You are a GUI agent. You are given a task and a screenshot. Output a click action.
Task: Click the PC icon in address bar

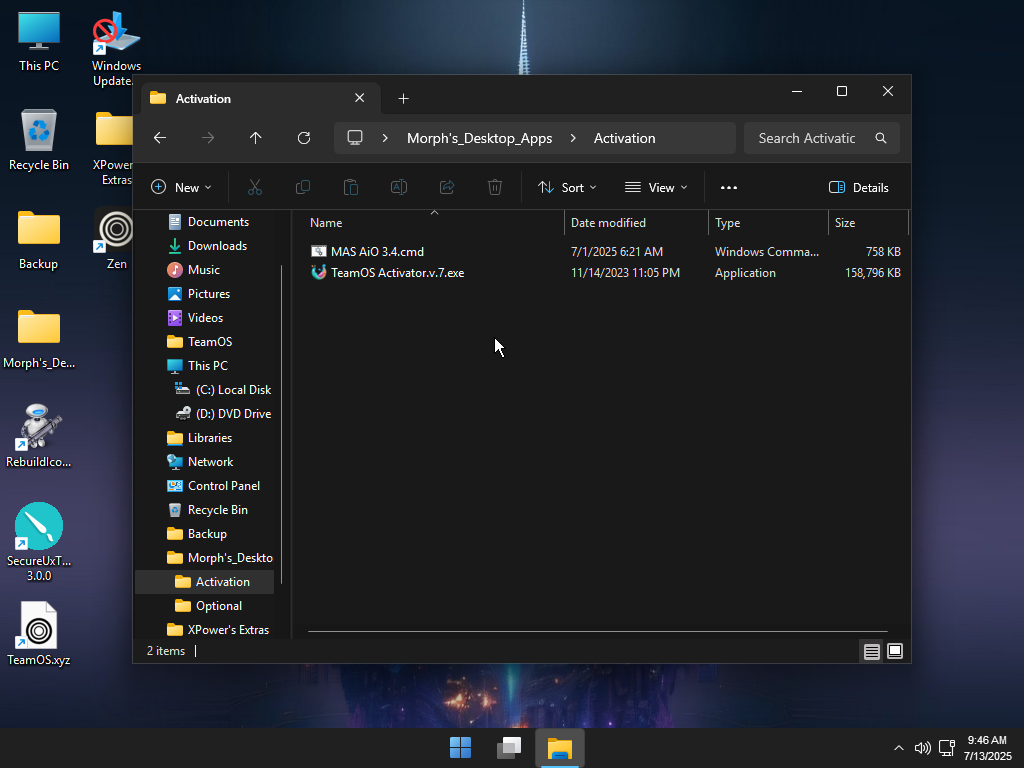tap(355, 138)
